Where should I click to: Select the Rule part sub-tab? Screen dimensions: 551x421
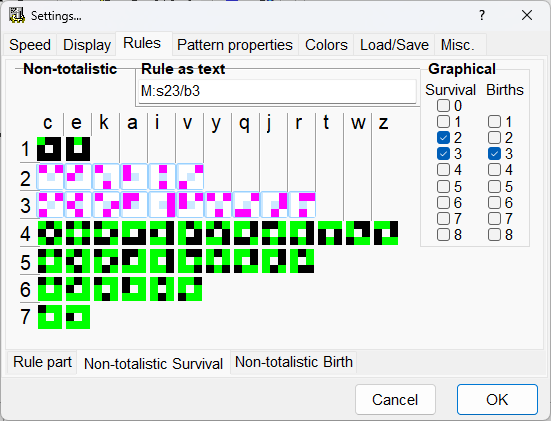[x=42, y=362]
